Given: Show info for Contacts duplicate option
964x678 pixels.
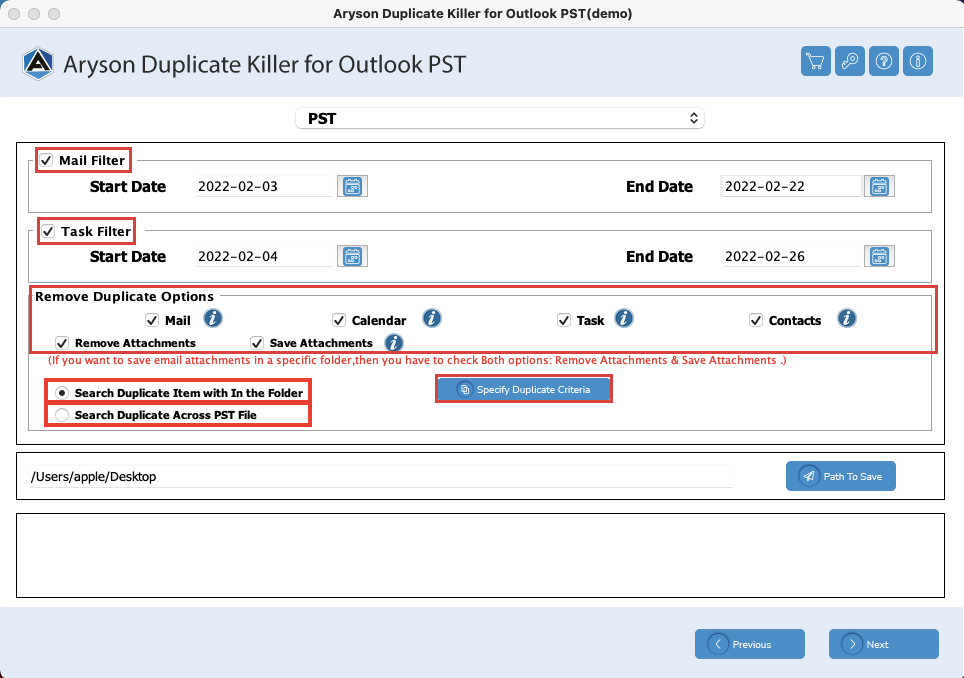Looking at the screenshot, I should tap(847, 318).
